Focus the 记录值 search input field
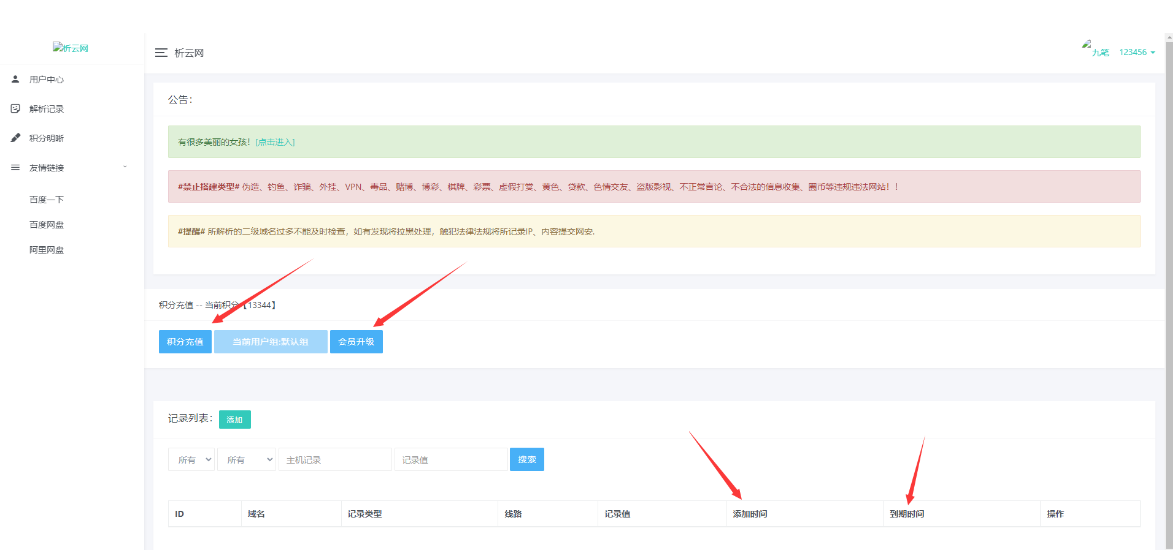This screenshot has width=1173, height=550. click(x=450, y=459)
